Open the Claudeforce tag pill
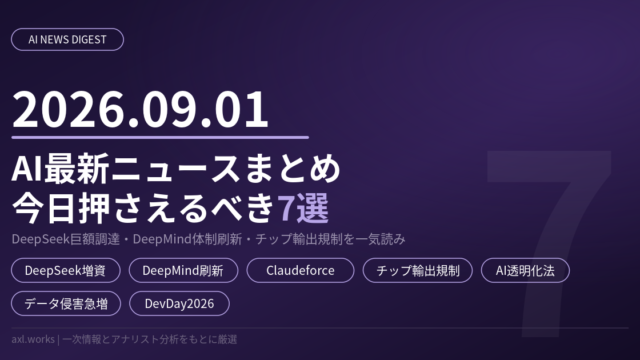 point(300,271)
